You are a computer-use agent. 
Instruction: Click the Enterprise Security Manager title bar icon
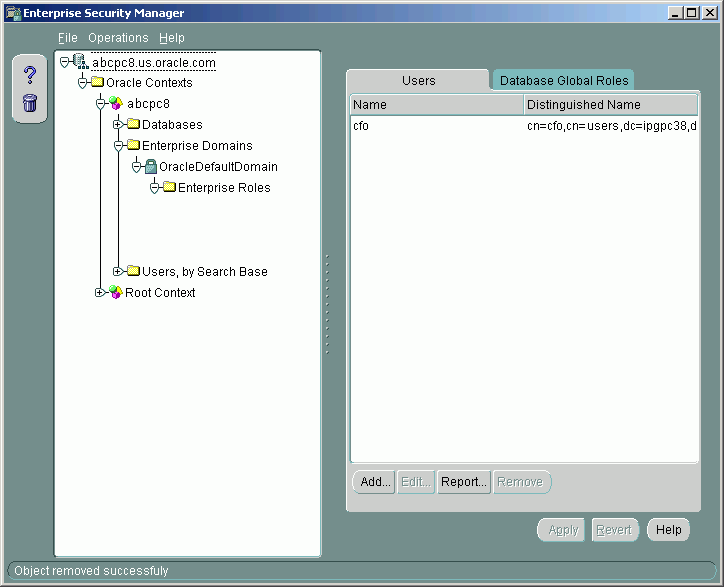pos(13,13)
